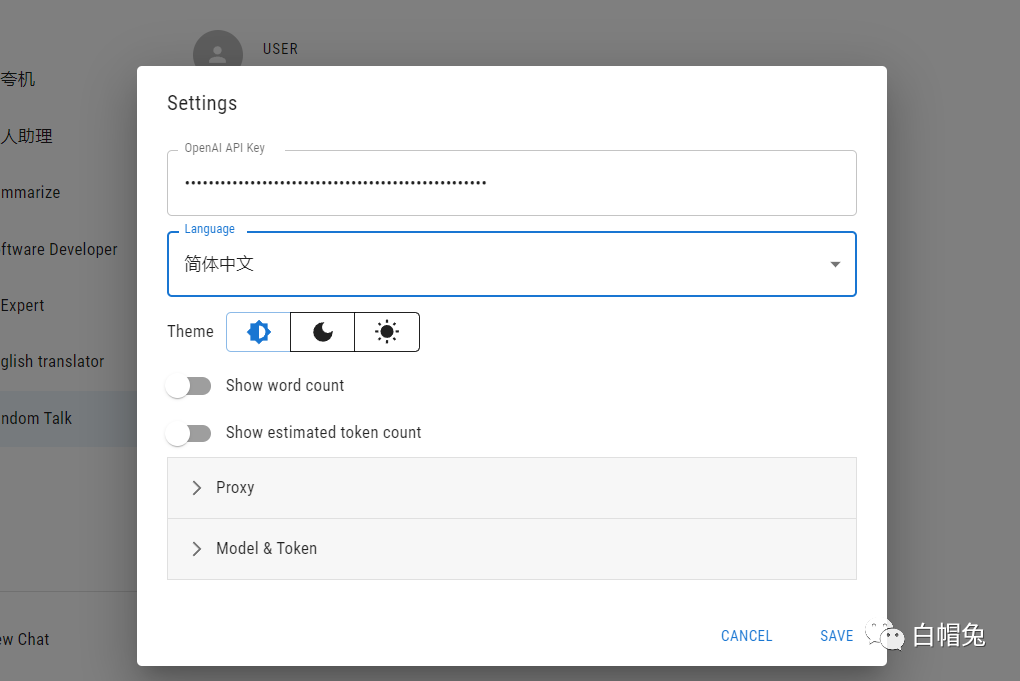
Task: Select the auto system theme icon
Action: pos(258,332)
